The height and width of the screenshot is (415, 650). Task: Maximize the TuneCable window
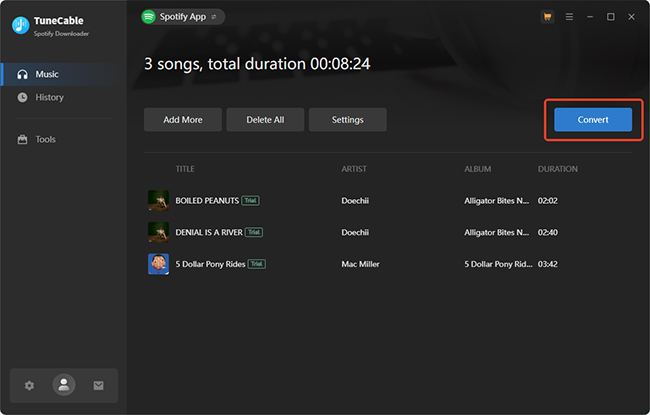click(611, 17)
